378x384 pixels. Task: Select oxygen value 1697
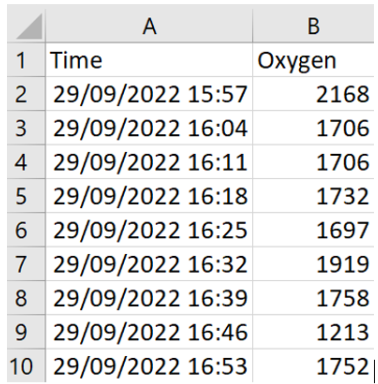[x=313, y=230]
